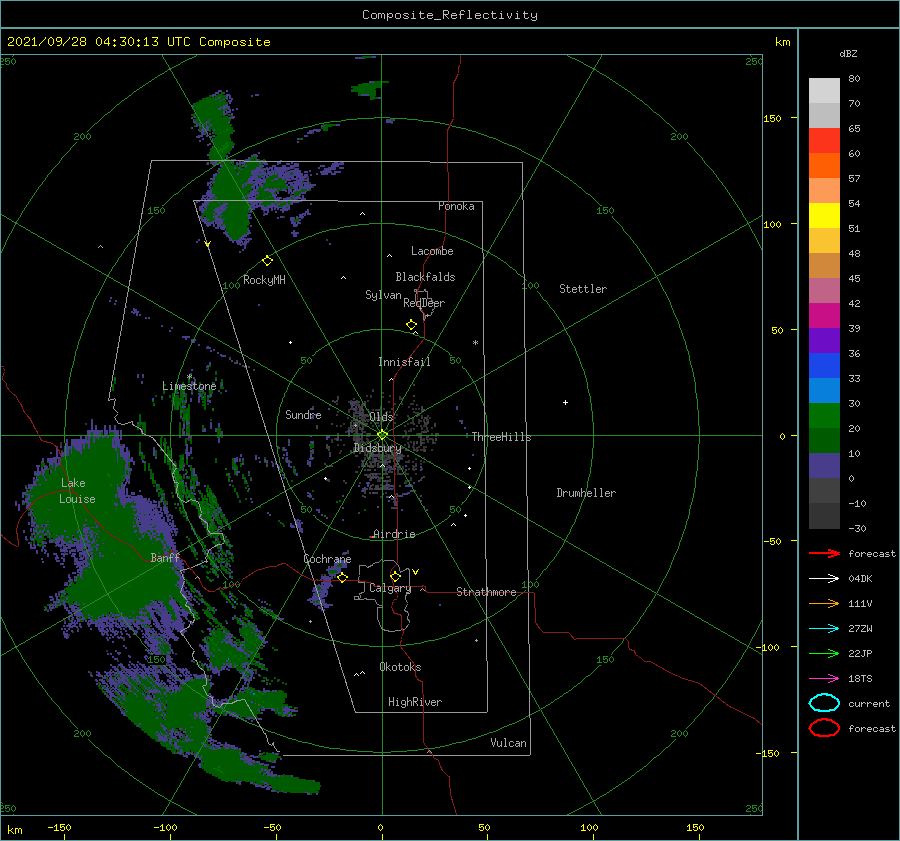The image size is (900, 841).
Task: Click the yellow diamond marker near RockyMH
Action: [x=267, y=261]
